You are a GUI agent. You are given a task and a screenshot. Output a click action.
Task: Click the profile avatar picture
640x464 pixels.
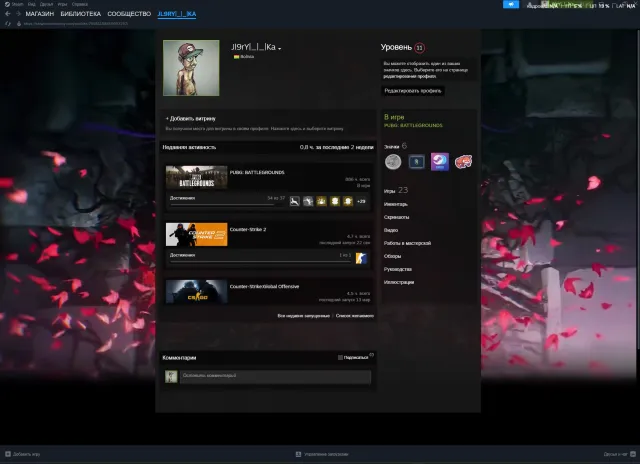click(191, 68)
